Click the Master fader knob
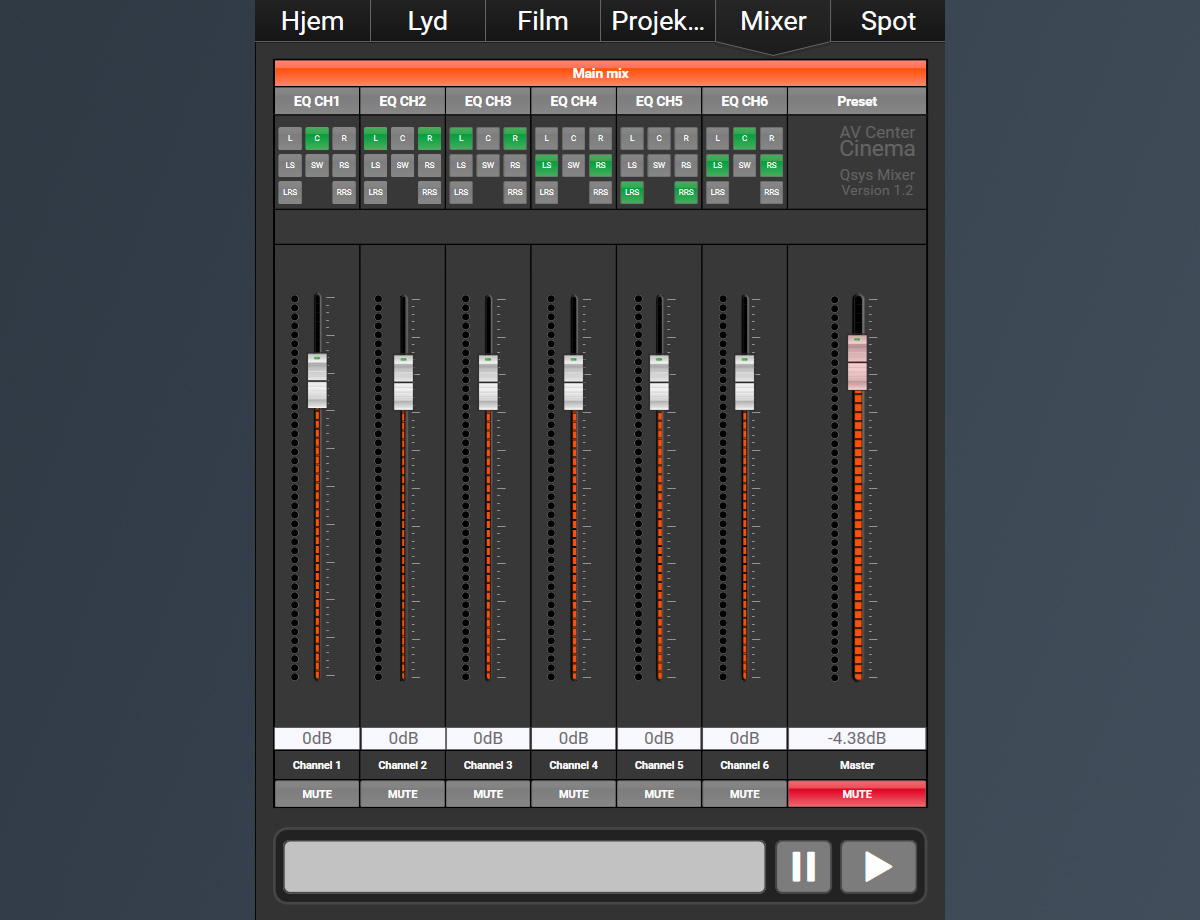 (x=857, y=362)
